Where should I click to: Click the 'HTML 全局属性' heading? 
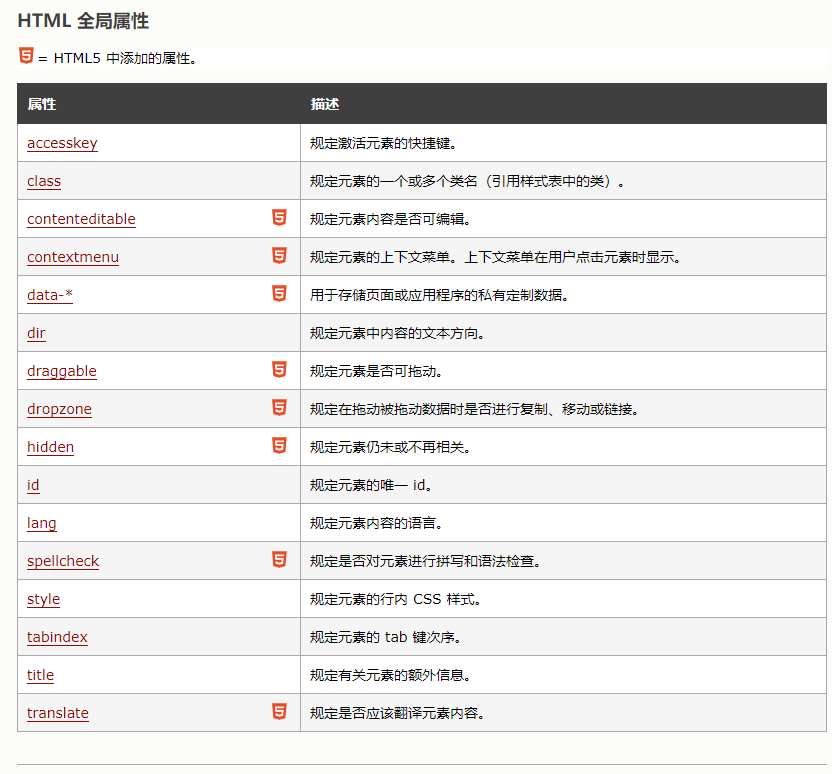[83, 21]
